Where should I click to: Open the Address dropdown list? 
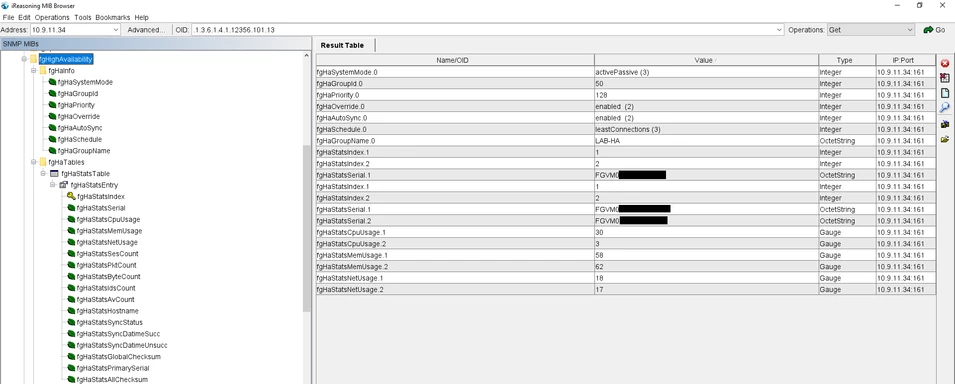coord(116,30)
